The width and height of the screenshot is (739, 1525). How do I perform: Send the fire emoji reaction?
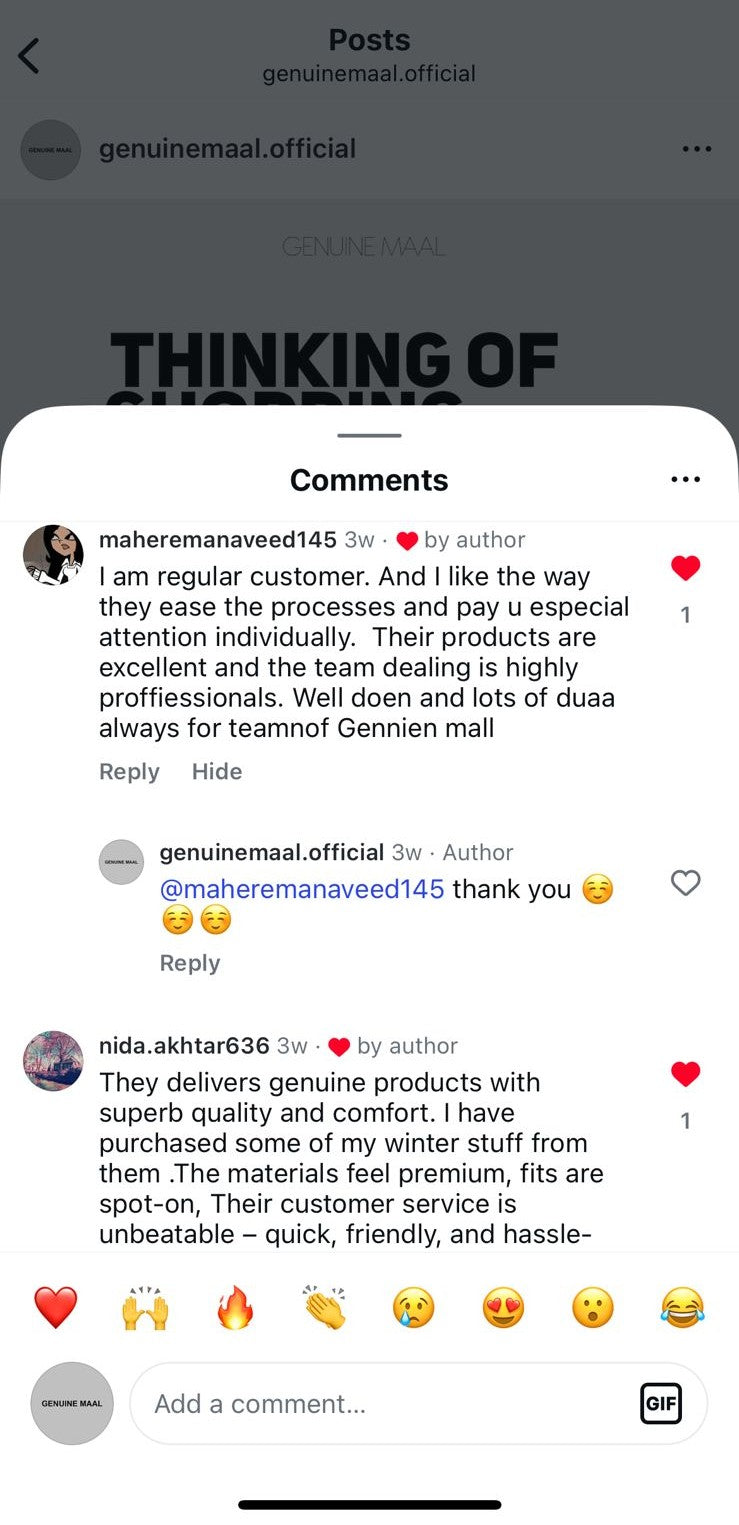[x=235, y=1307]
